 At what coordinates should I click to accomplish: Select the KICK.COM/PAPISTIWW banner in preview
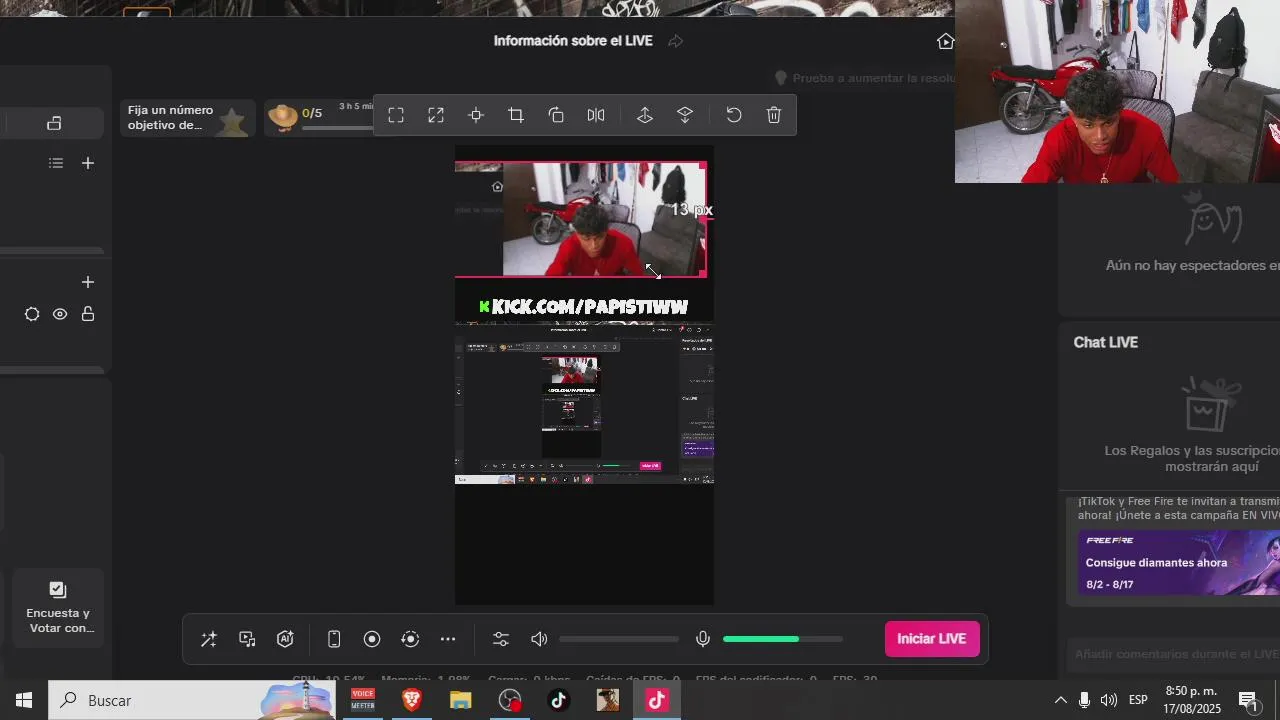[584, 306]
